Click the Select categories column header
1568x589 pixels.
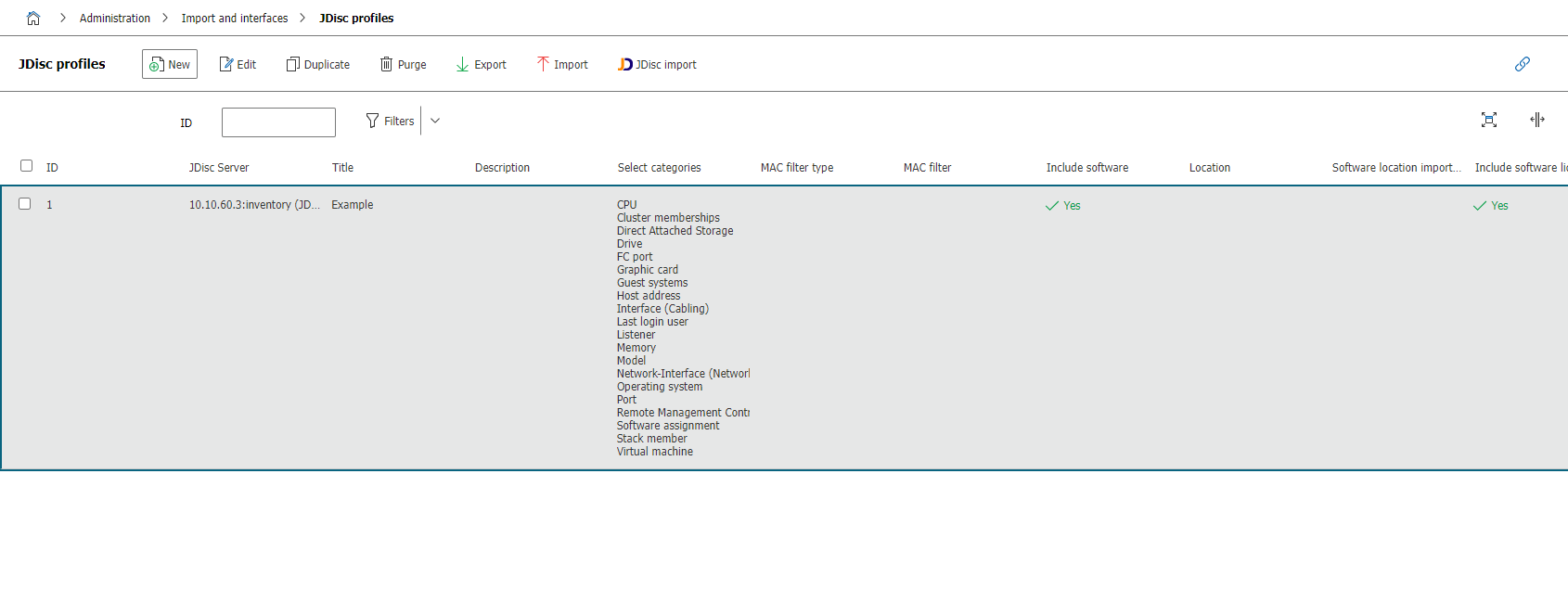click(660, 168)
